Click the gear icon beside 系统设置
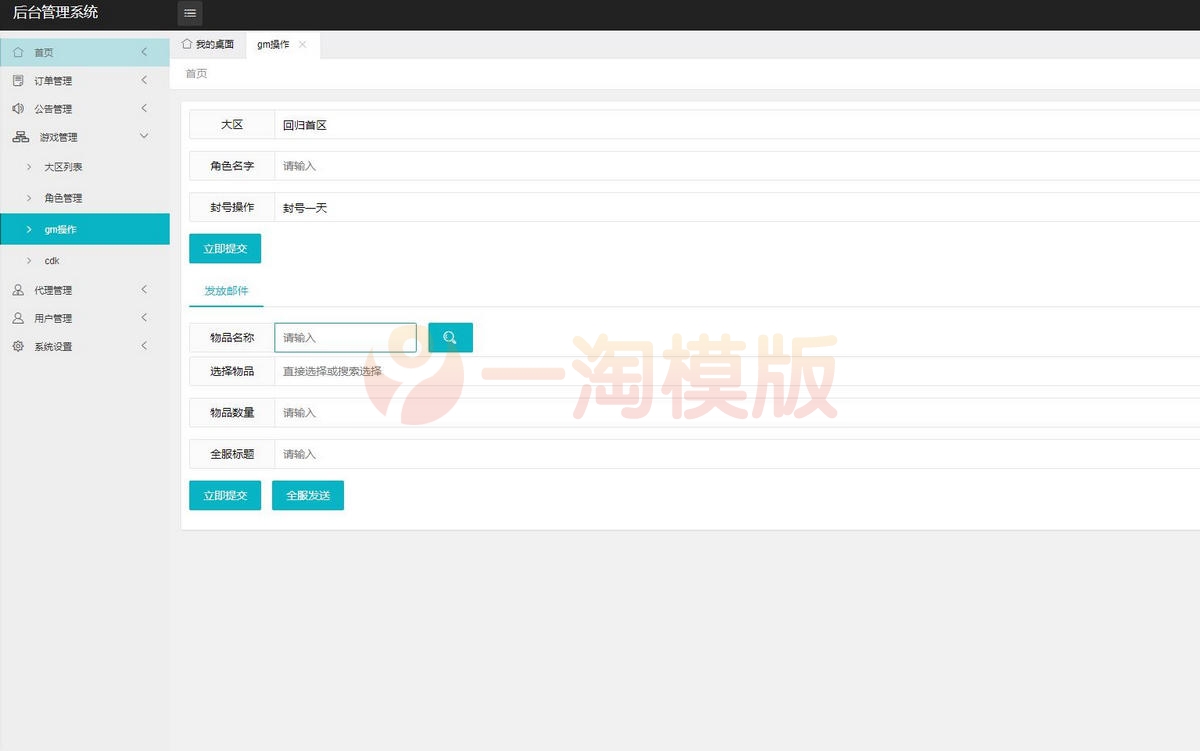1200x751 pixels. [18, 346]
